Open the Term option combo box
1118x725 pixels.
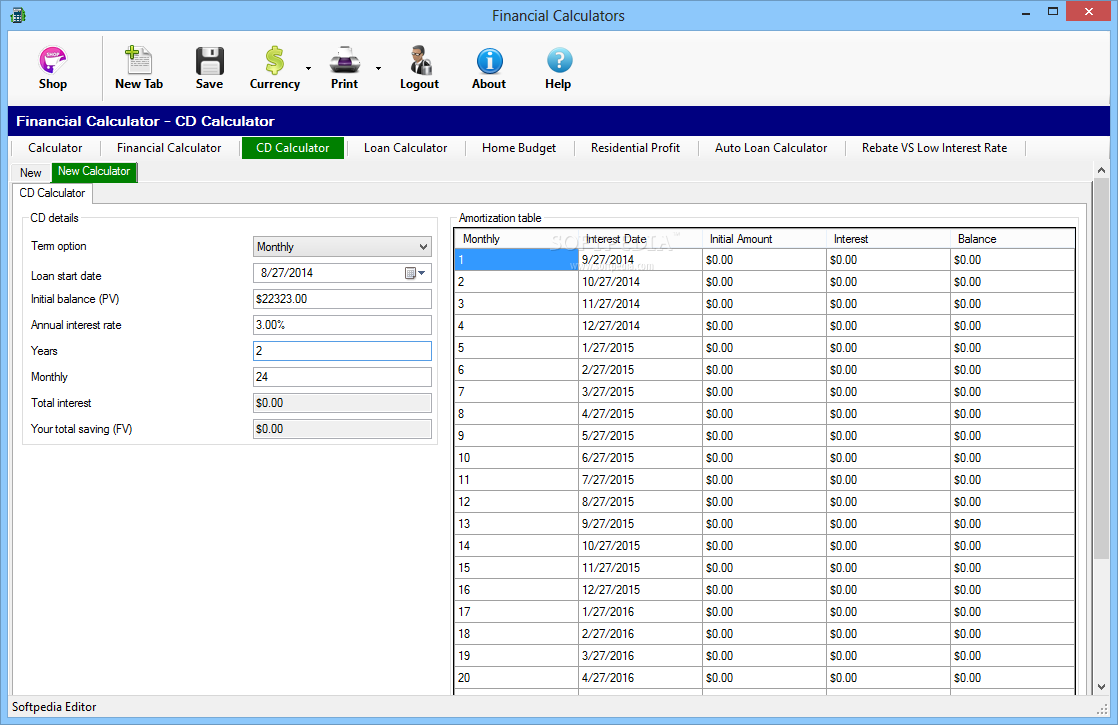click(342, 247)
